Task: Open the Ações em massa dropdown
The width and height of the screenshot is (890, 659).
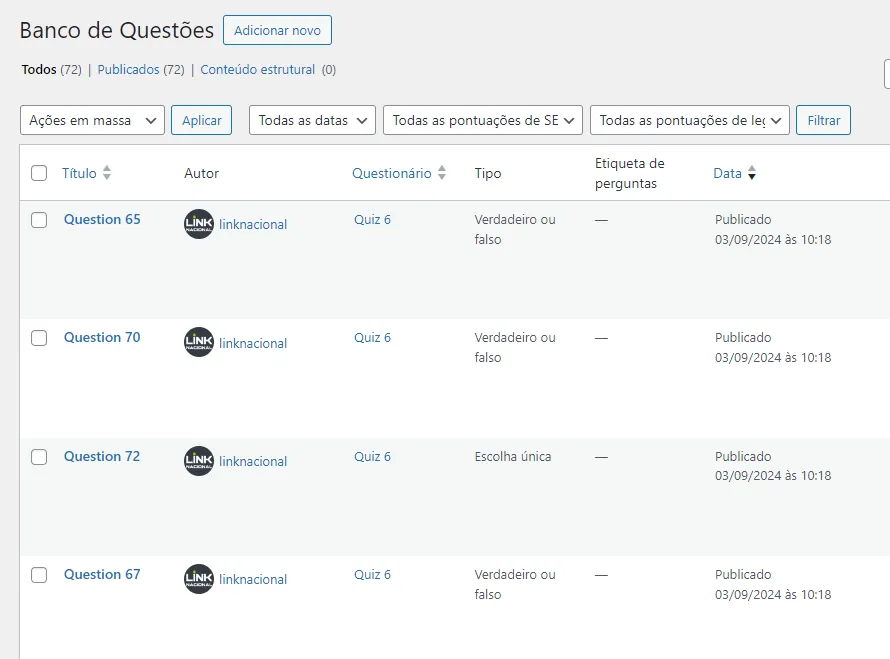Action: (x=92, y=120)
